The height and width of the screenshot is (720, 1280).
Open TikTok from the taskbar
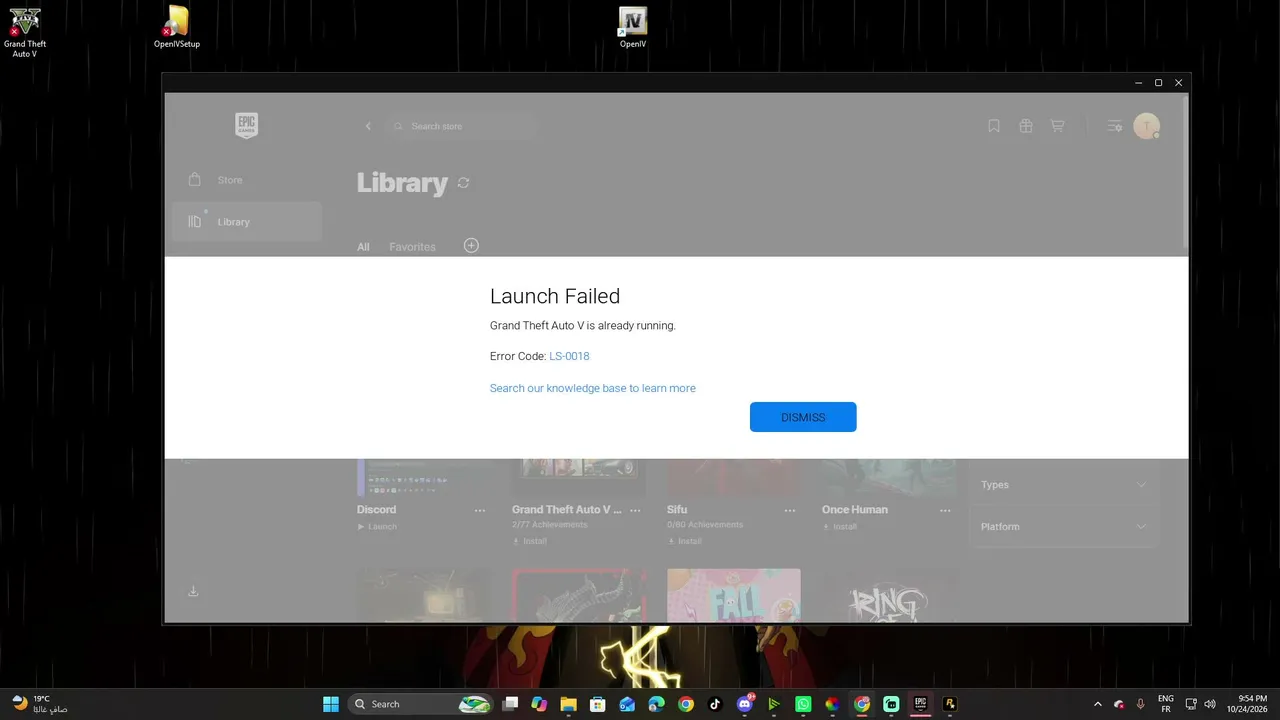tap(715, 704)
